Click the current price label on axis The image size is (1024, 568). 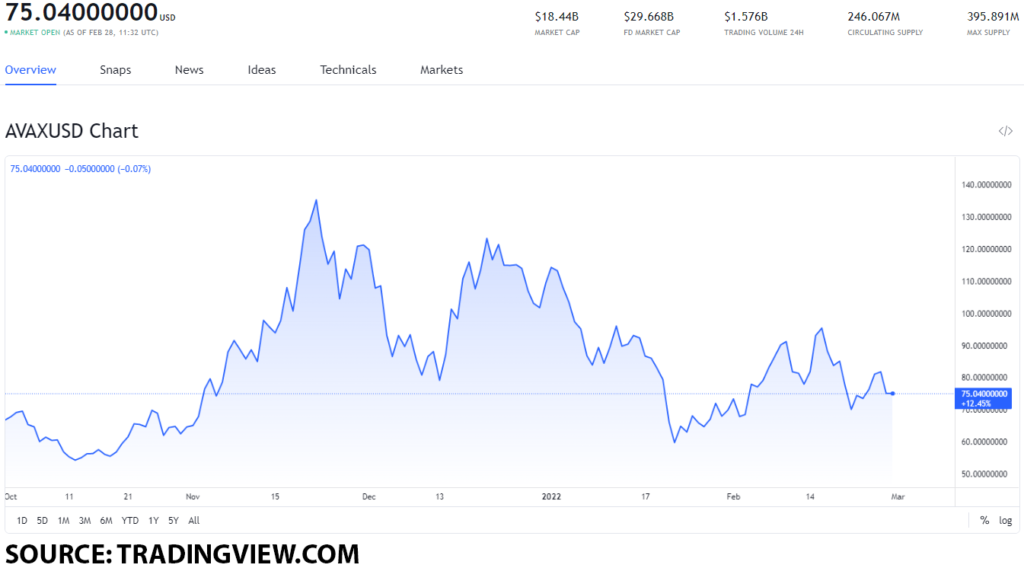point(984,398)
